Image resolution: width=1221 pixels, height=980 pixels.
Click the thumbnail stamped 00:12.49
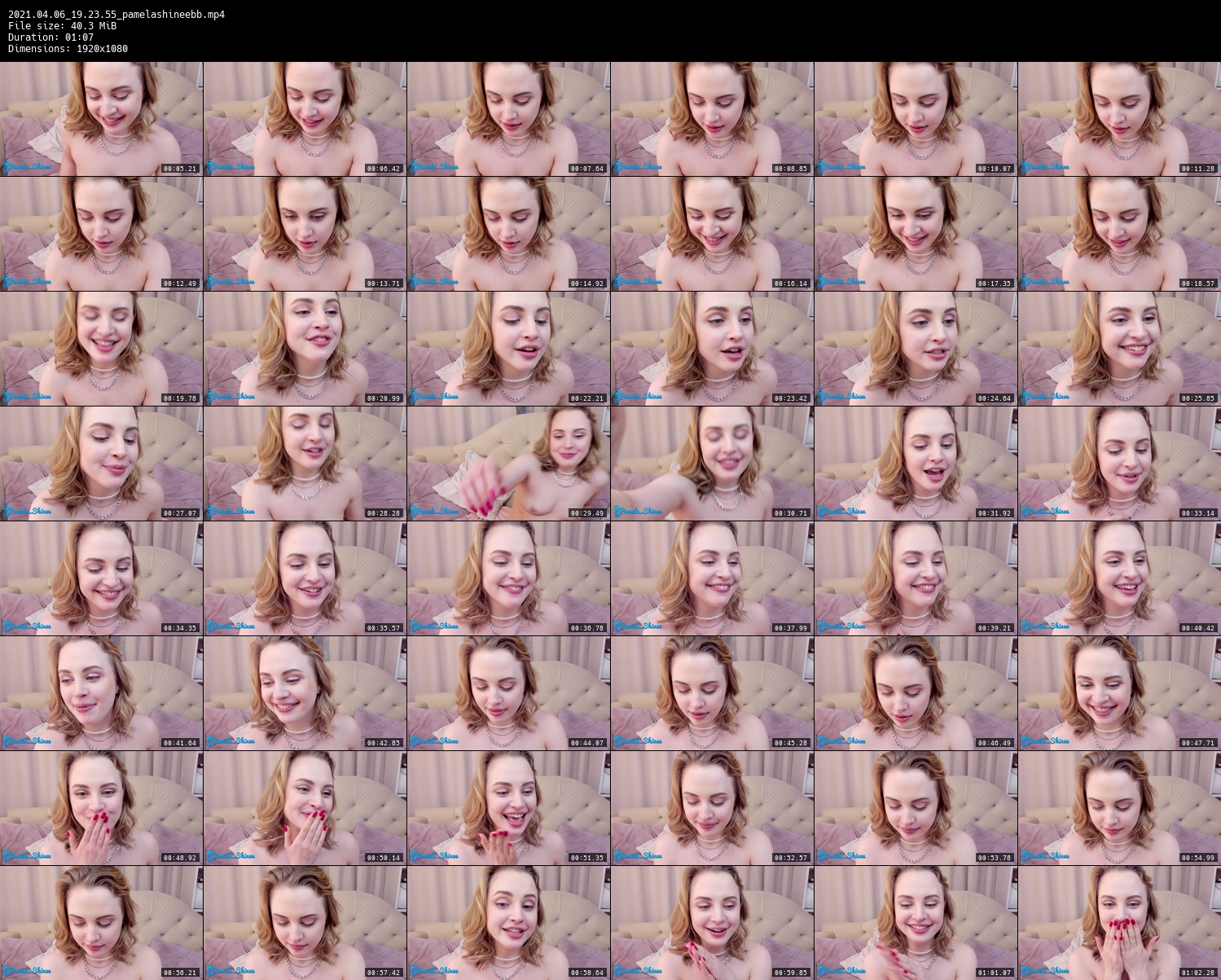(x=101, y=234)
